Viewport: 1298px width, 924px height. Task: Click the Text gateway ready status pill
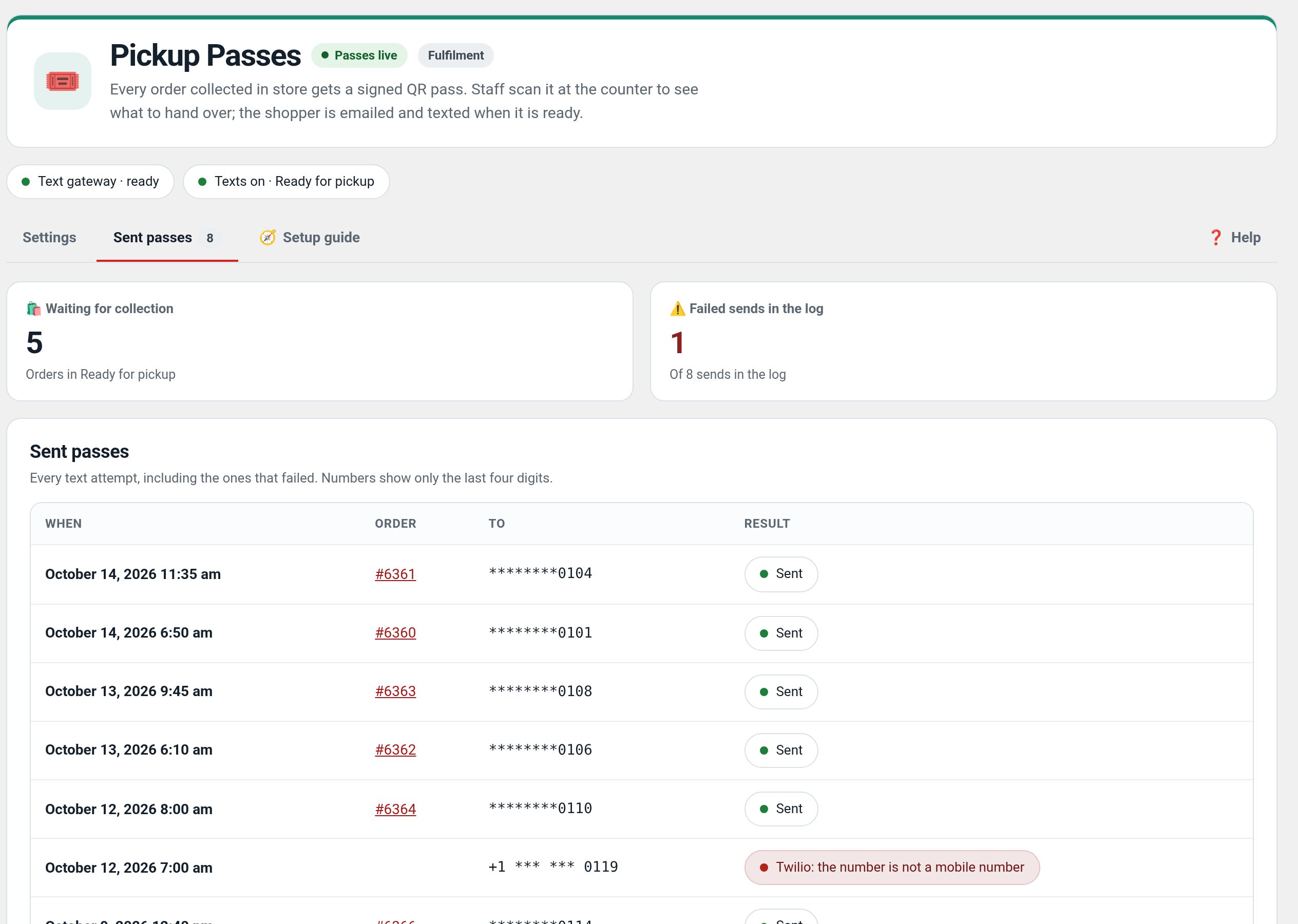tap(90, 182)
